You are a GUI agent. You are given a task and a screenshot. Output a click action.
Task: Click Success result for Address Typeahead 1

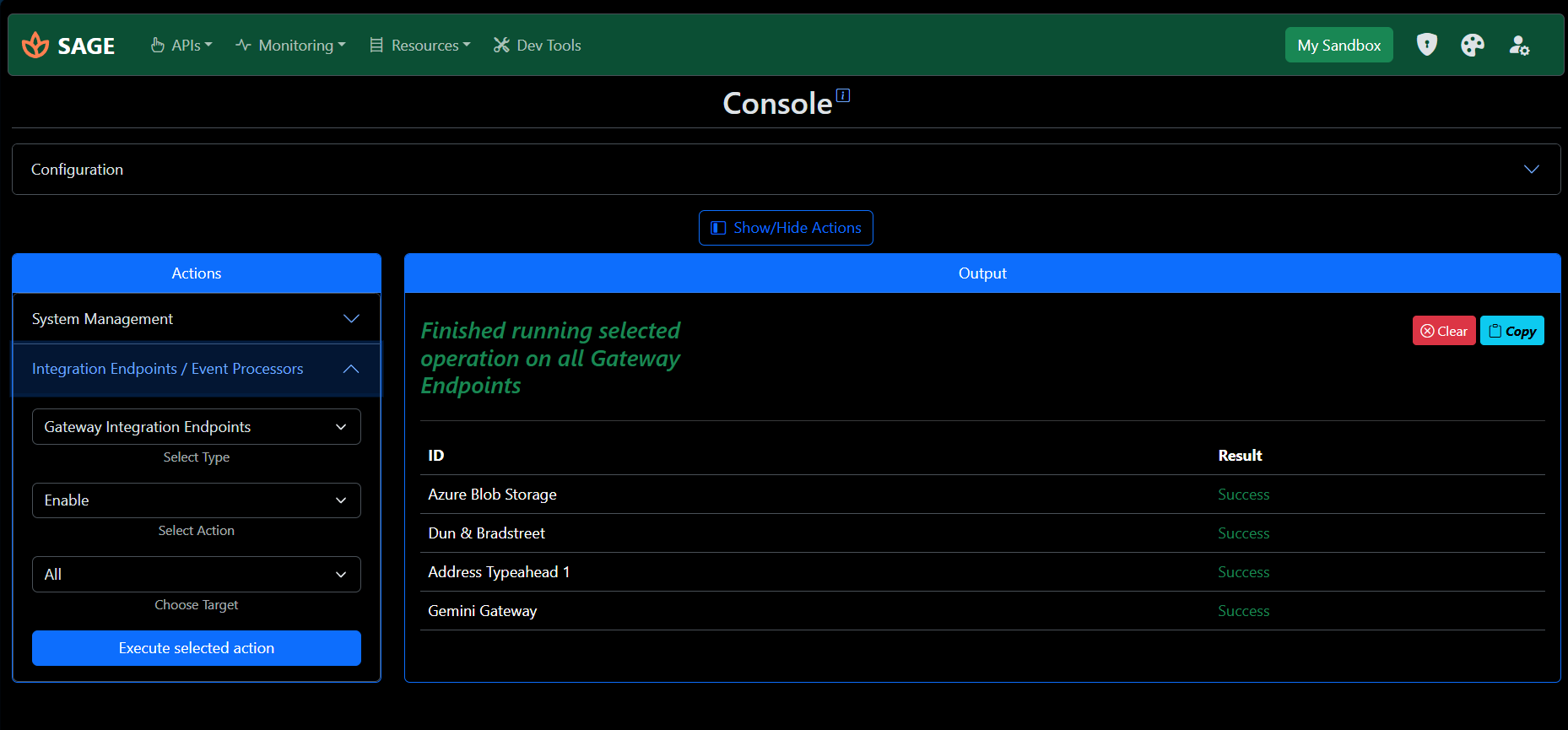coord(1243,572)
